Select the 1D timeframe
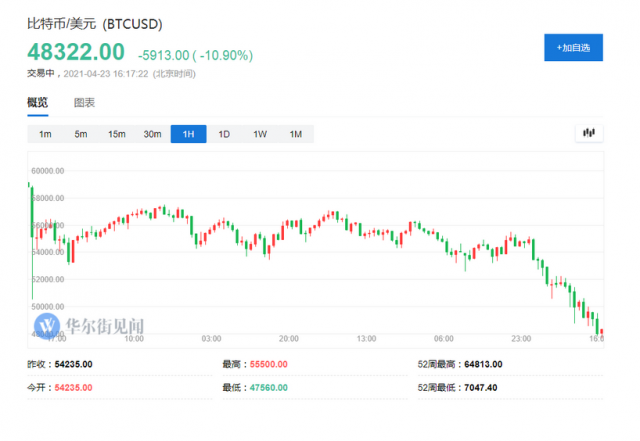This screenshot has width=640, height=441. tap(224, 134)
